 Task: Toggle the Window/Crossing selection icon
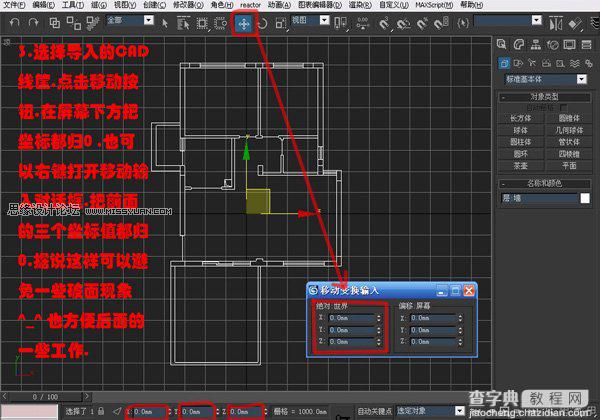click(x=220, y=23)
